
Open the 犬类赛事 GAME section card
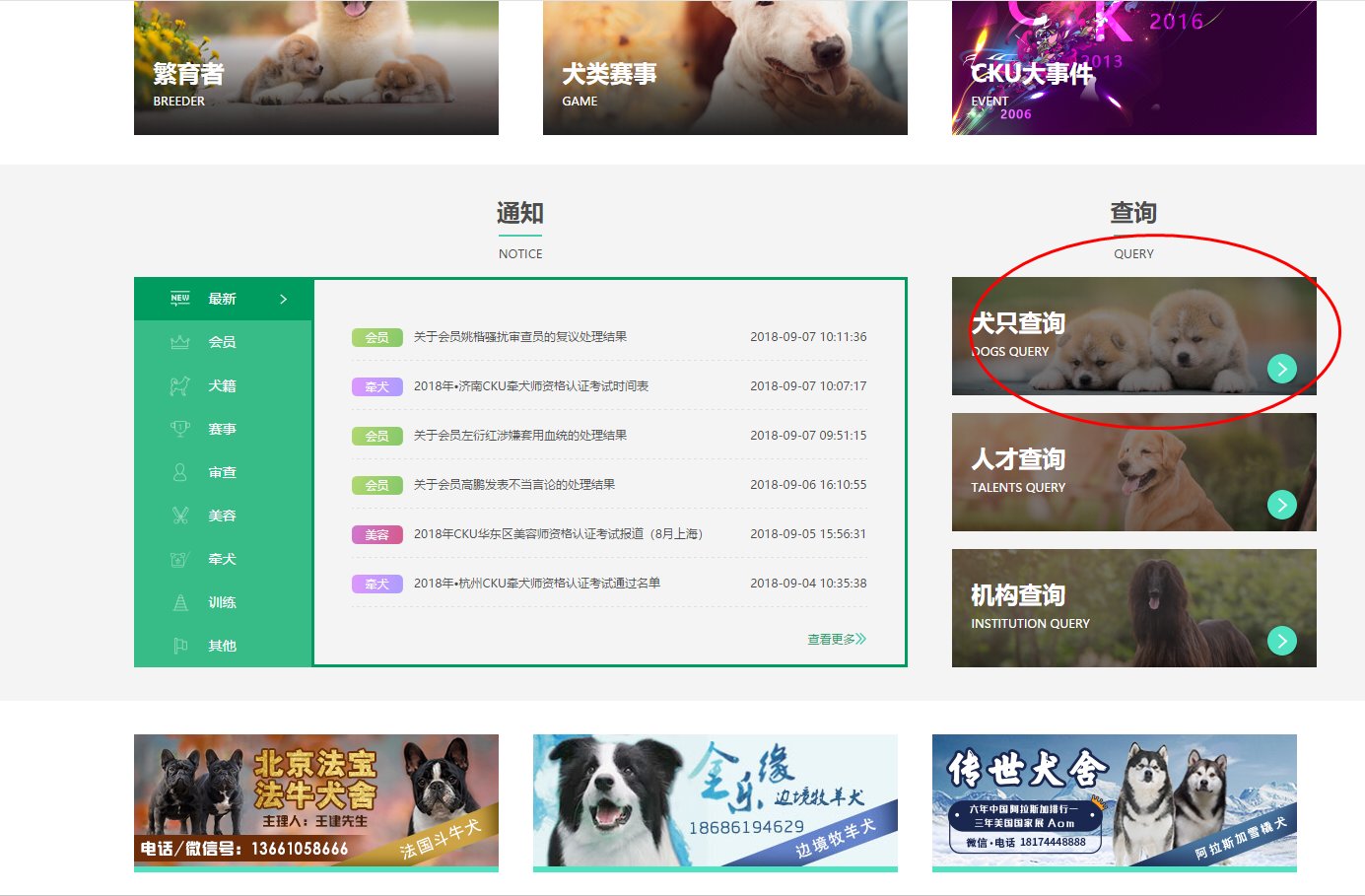(724, 66)
